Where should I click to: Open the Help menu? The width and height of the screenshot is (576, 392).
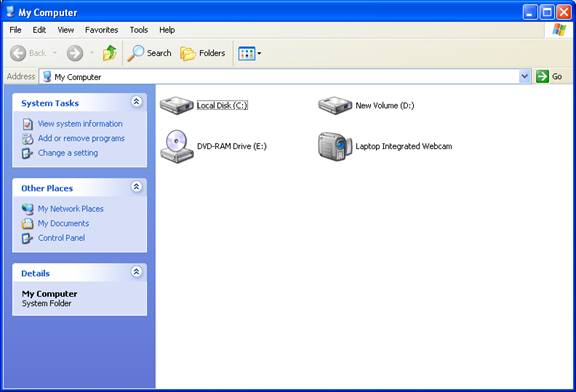167,30
